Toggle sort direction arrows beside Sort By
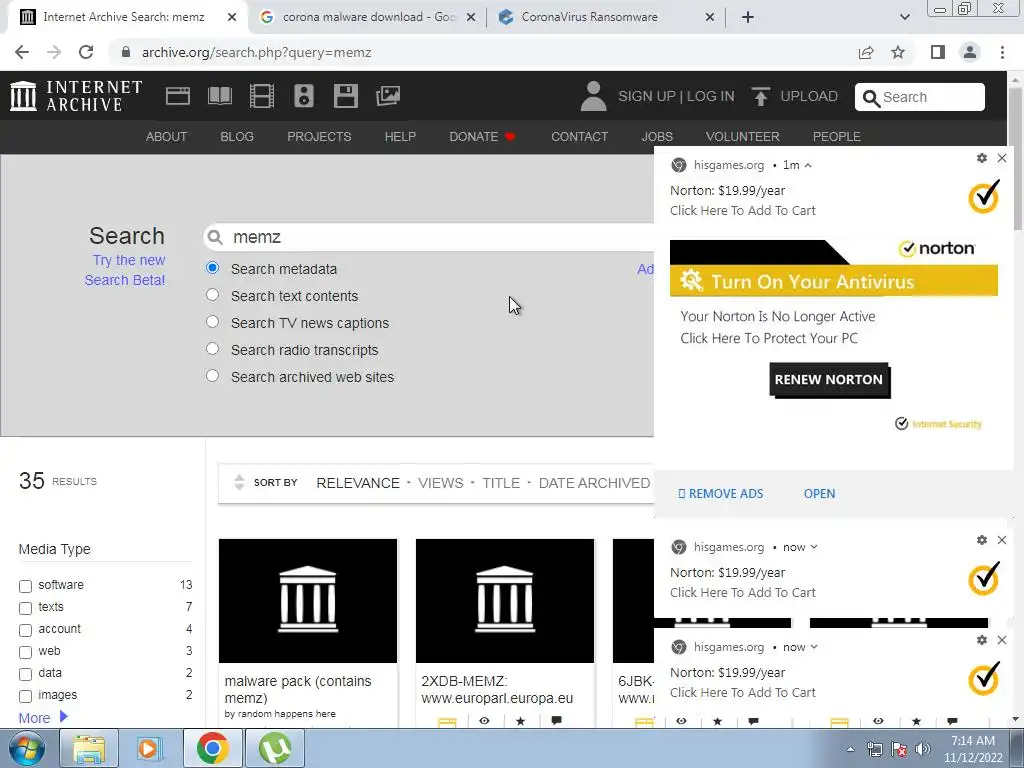Screen dimensions: 1024x768 (x=239, y=483)
